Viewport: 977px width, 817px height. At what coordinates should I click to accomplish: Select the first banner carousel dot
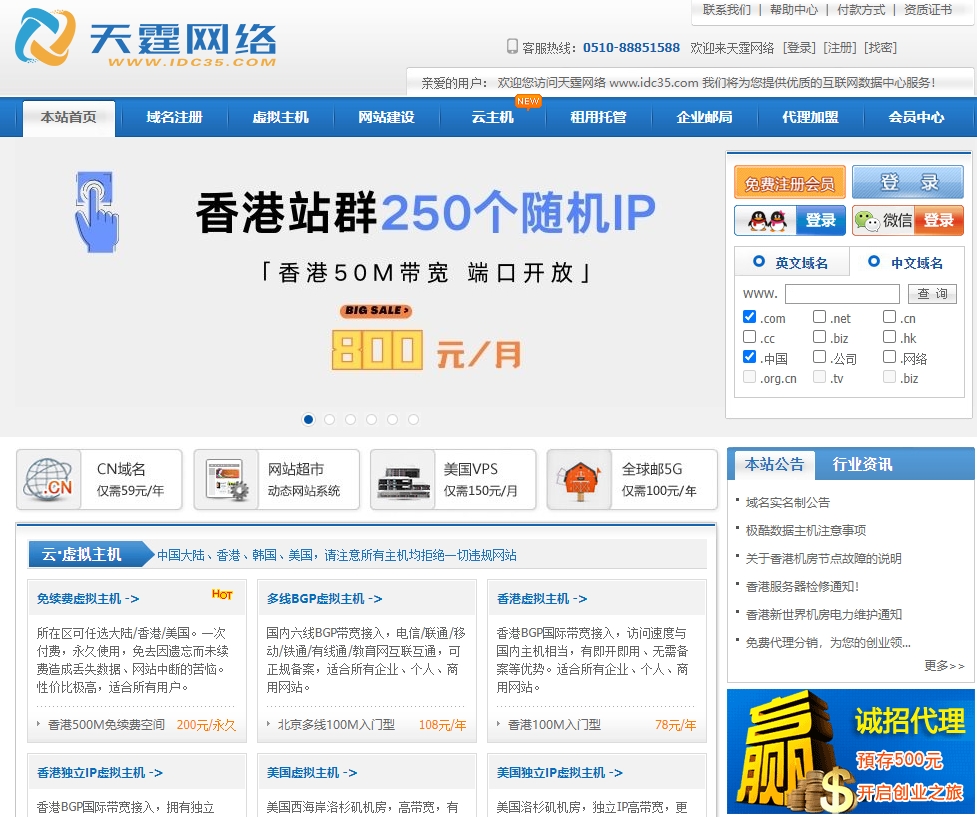tap(308, 420)
